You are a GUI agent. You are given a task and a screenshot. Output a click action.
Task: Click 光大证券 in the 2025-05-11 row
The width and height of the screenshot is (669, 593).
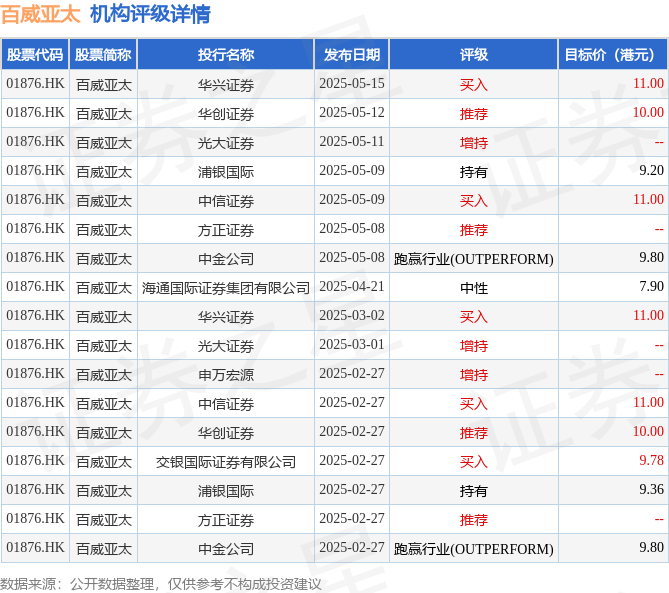point(226,143)
